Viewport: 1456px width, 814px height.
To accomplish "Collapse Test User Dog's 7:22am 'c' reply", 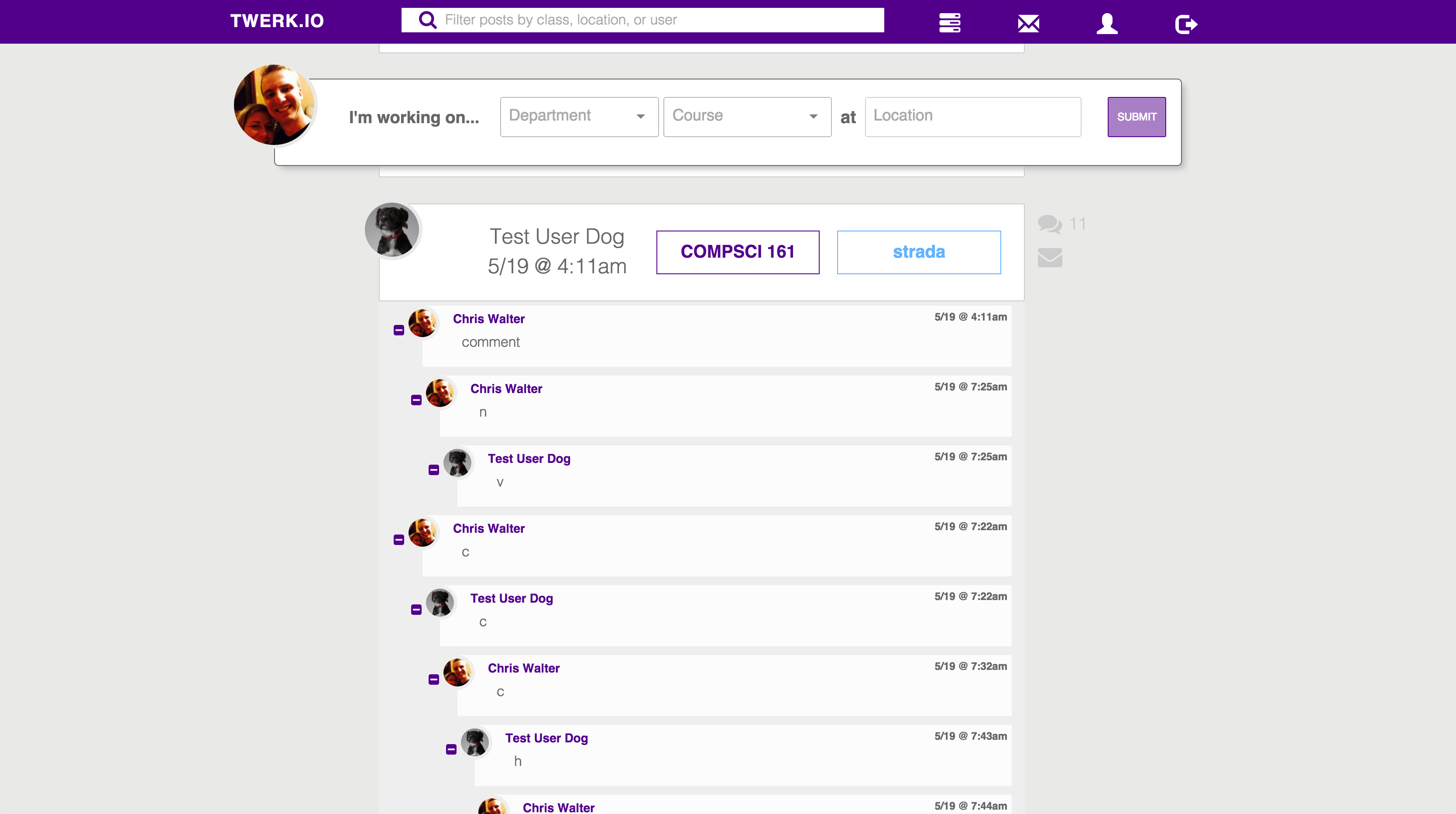I will (416, 610).
